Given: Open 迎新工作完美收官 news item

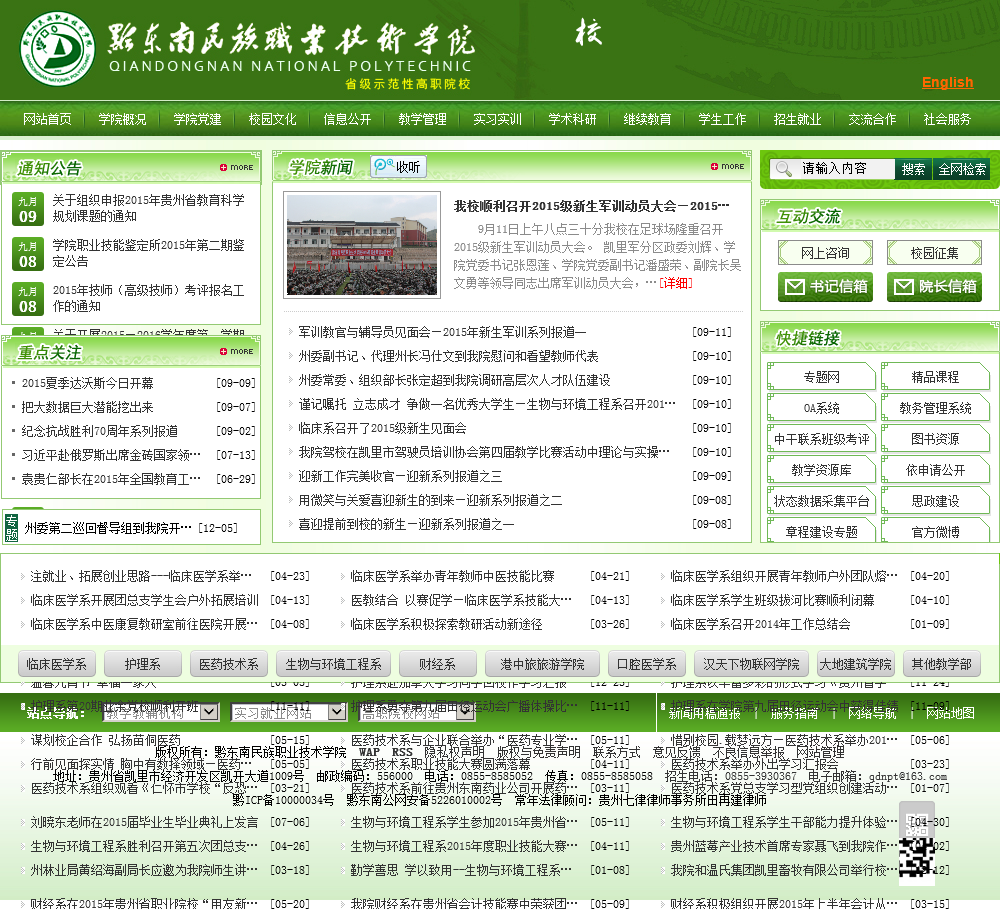Looking at the screenshot, I should click(400, 476).
